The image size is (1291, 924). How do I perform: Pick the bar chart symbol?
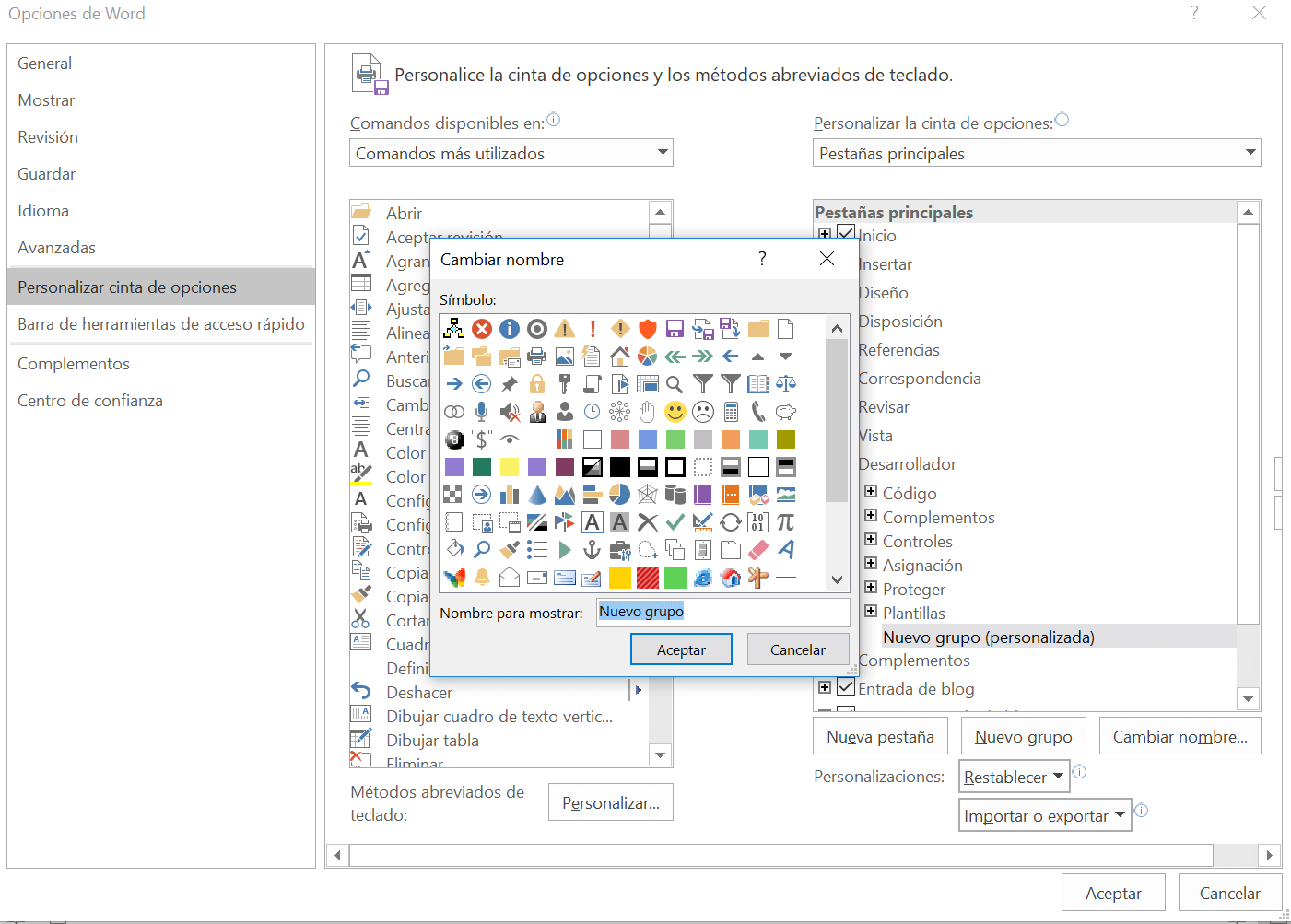[x=510, y=495]
